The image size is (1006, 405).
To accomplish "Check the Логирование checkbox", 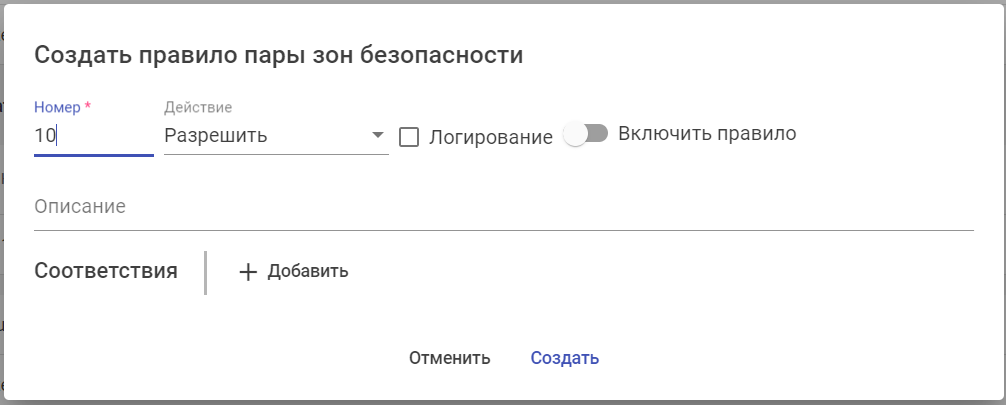I will (409, 137).
